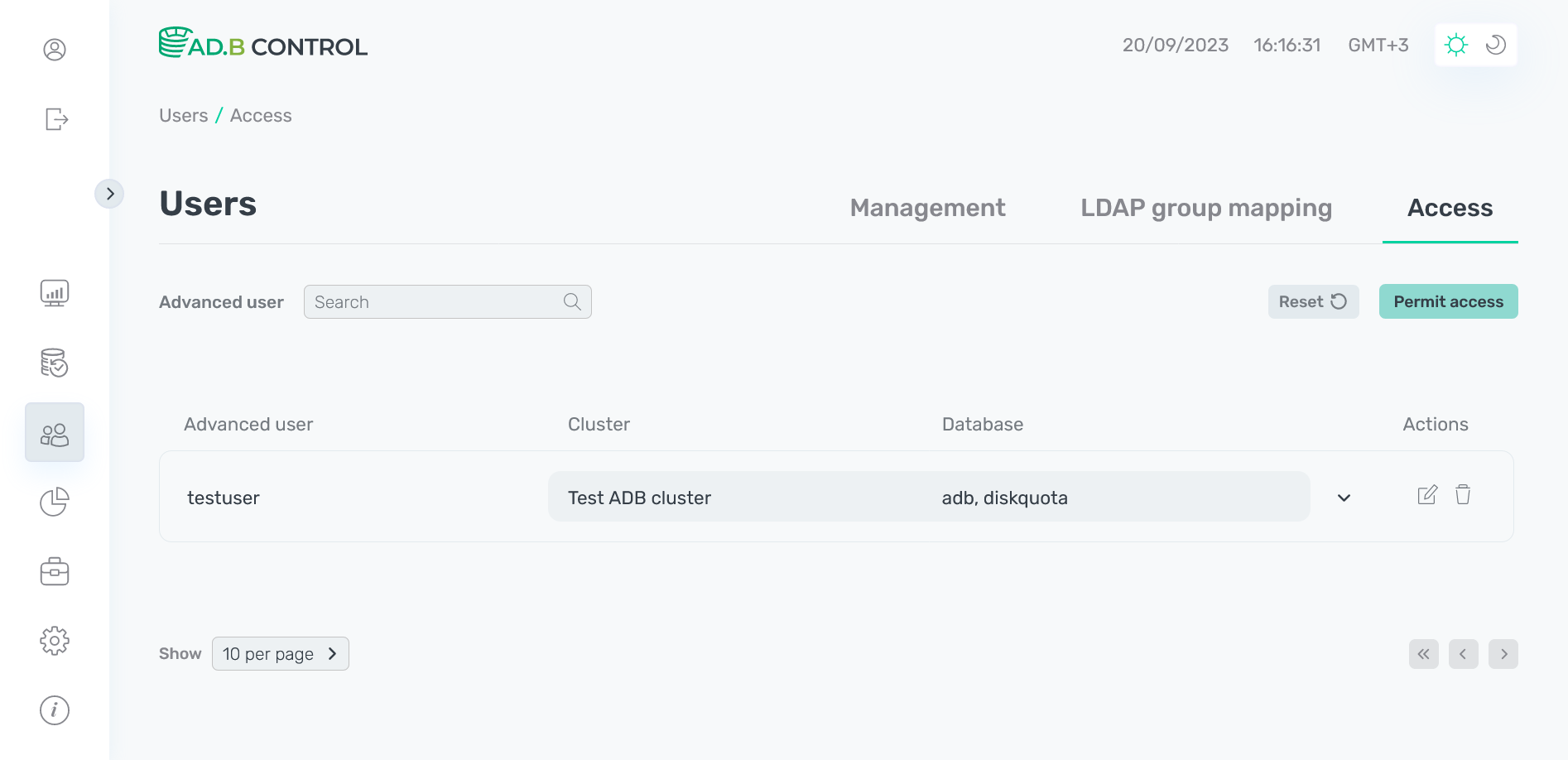Switch to the Management tab
The image size is (1568, 760).
[927, 208]
